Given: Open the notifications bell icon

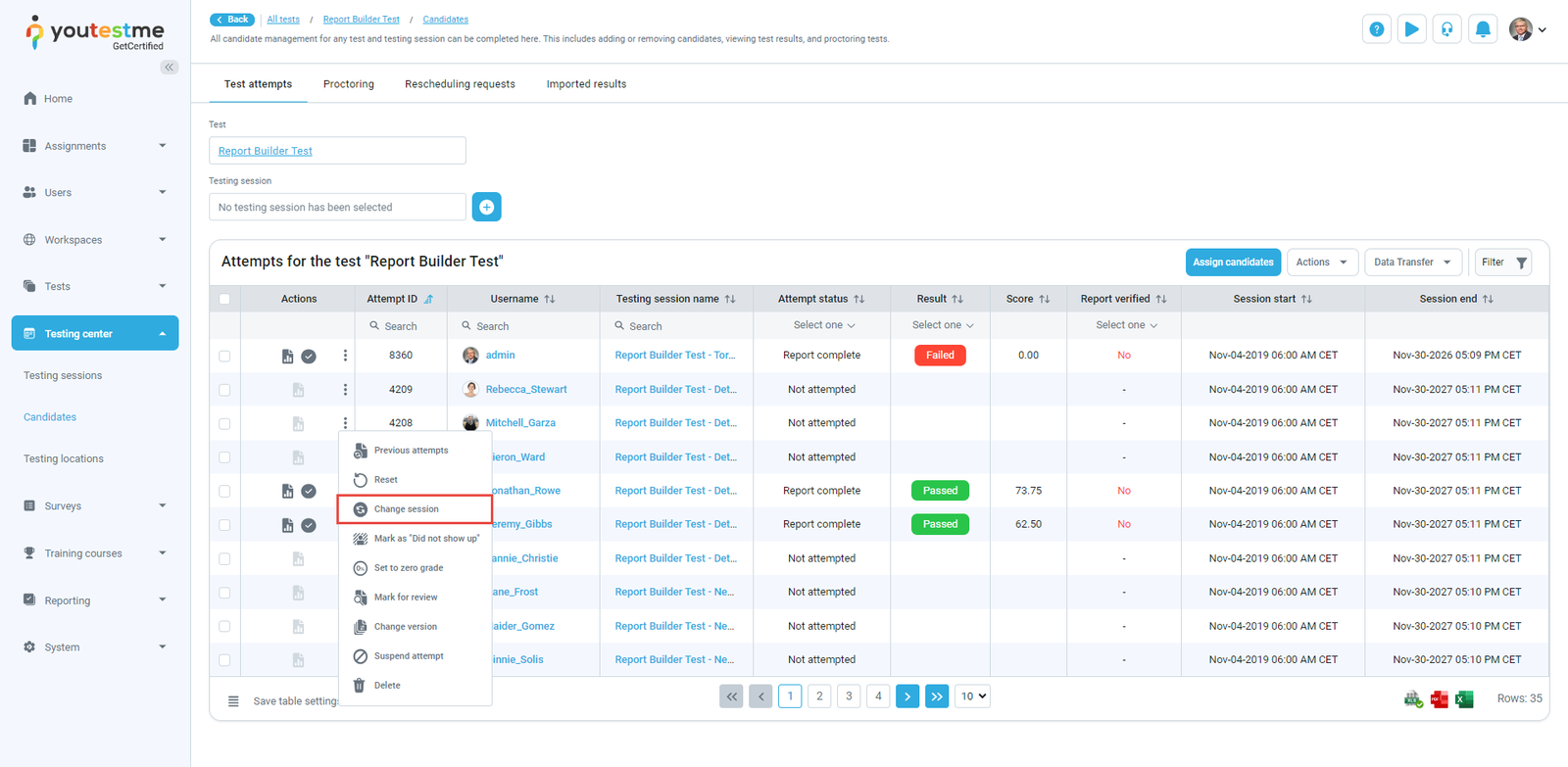Looking at the screenshot, I should [1483, 29].
